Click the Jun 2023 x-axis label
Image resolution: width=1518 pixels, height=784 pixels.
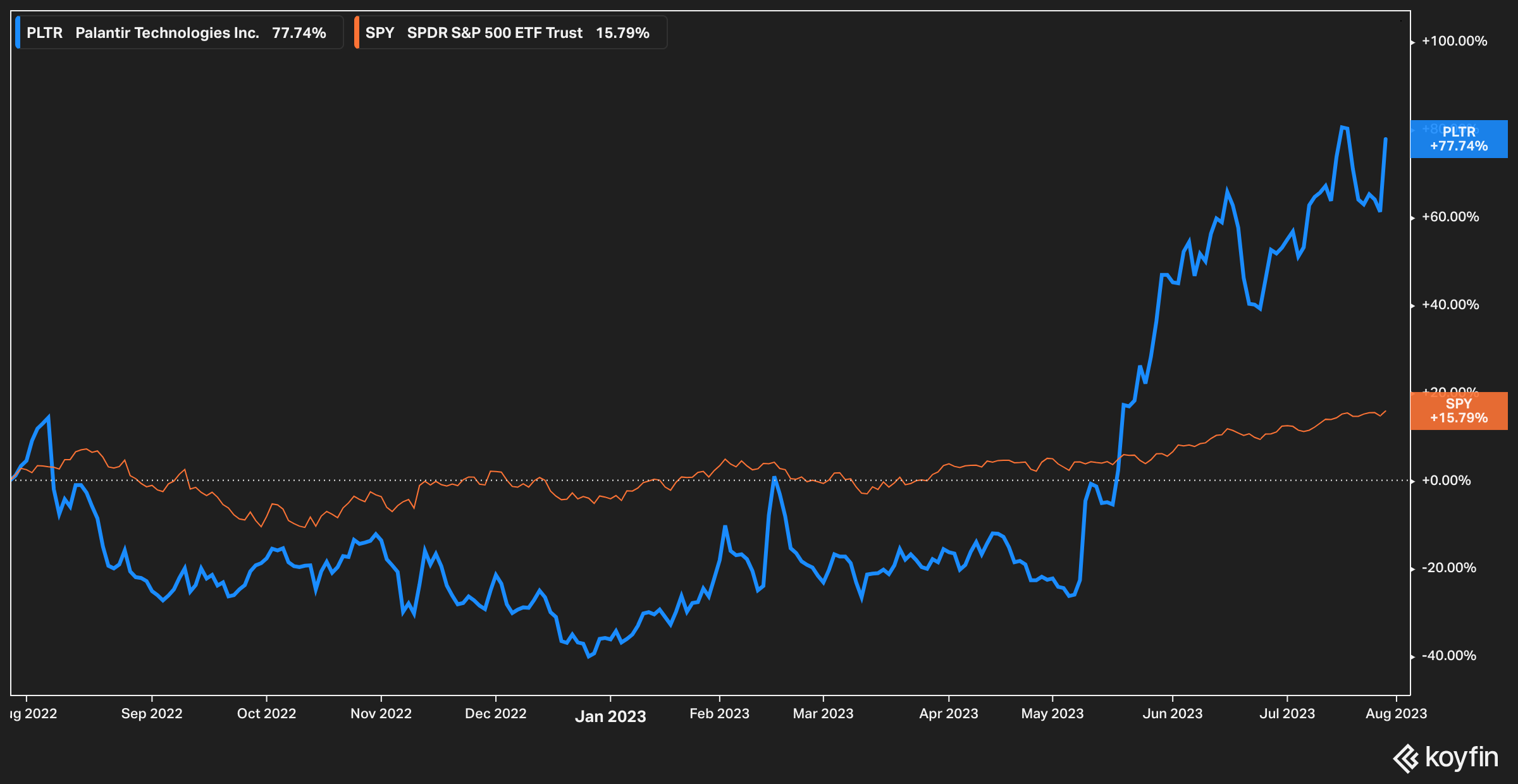[x=1172, y=714]
